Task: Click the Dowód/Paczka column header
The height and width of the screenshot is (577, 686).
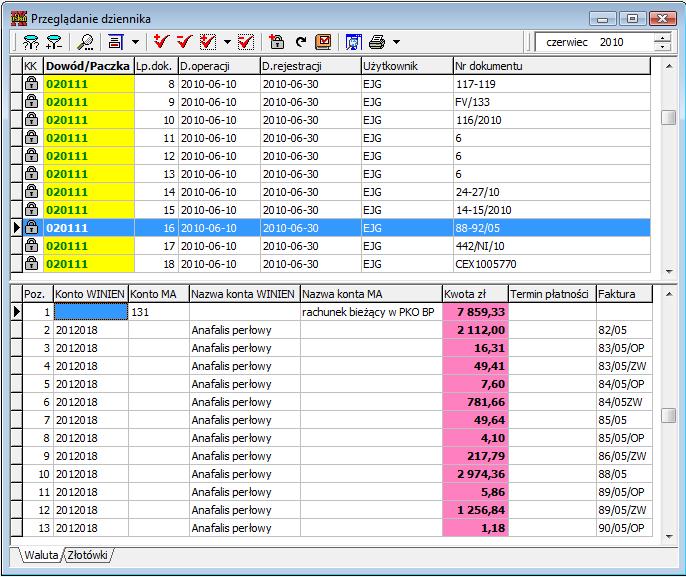Action: [88, 66]
